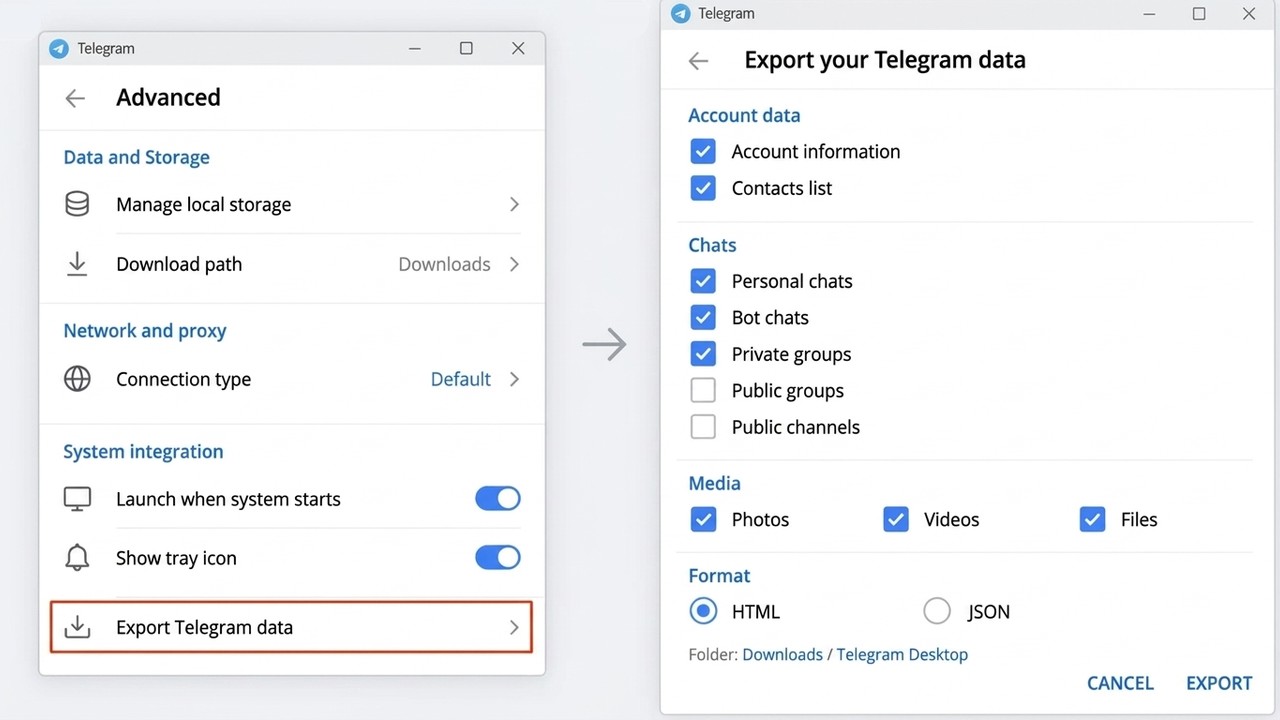Click Export Telegram data label
This screenshot has width=1280, height=720.
(x=204, y=628)
